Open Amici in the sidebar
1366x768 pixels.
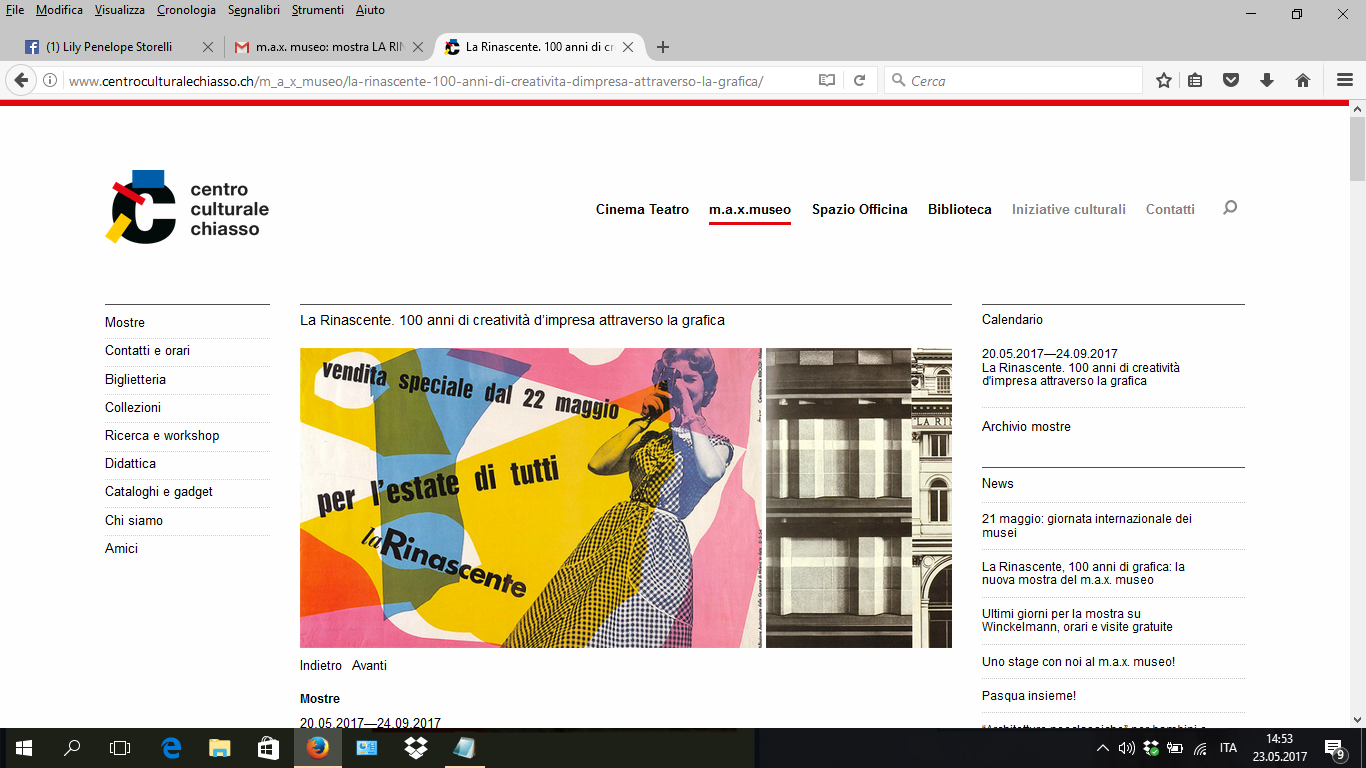[x=121, y=549]
